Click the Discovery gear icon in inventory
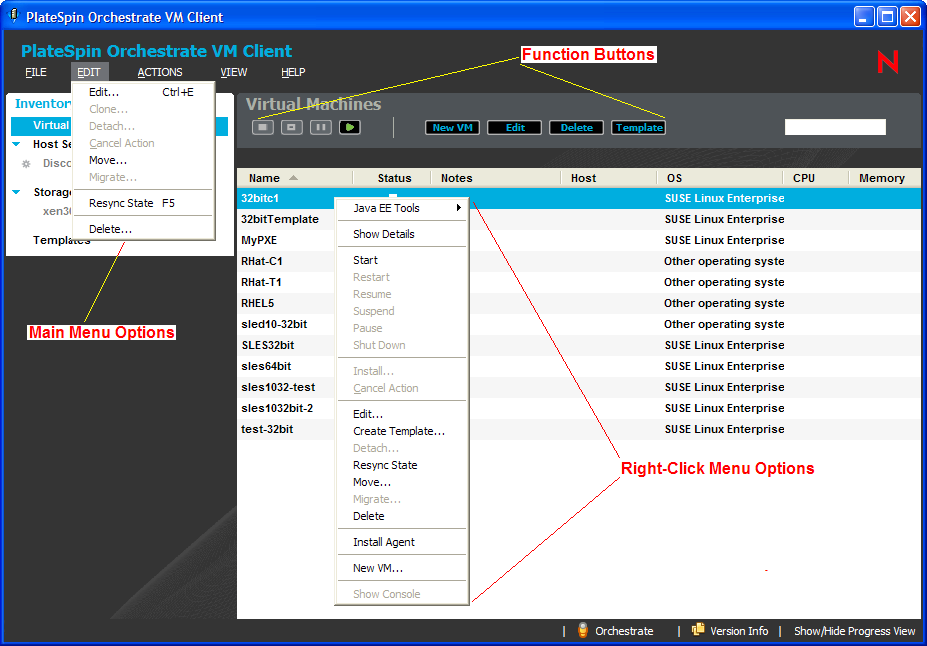927x646 pixels. point(26,164)
